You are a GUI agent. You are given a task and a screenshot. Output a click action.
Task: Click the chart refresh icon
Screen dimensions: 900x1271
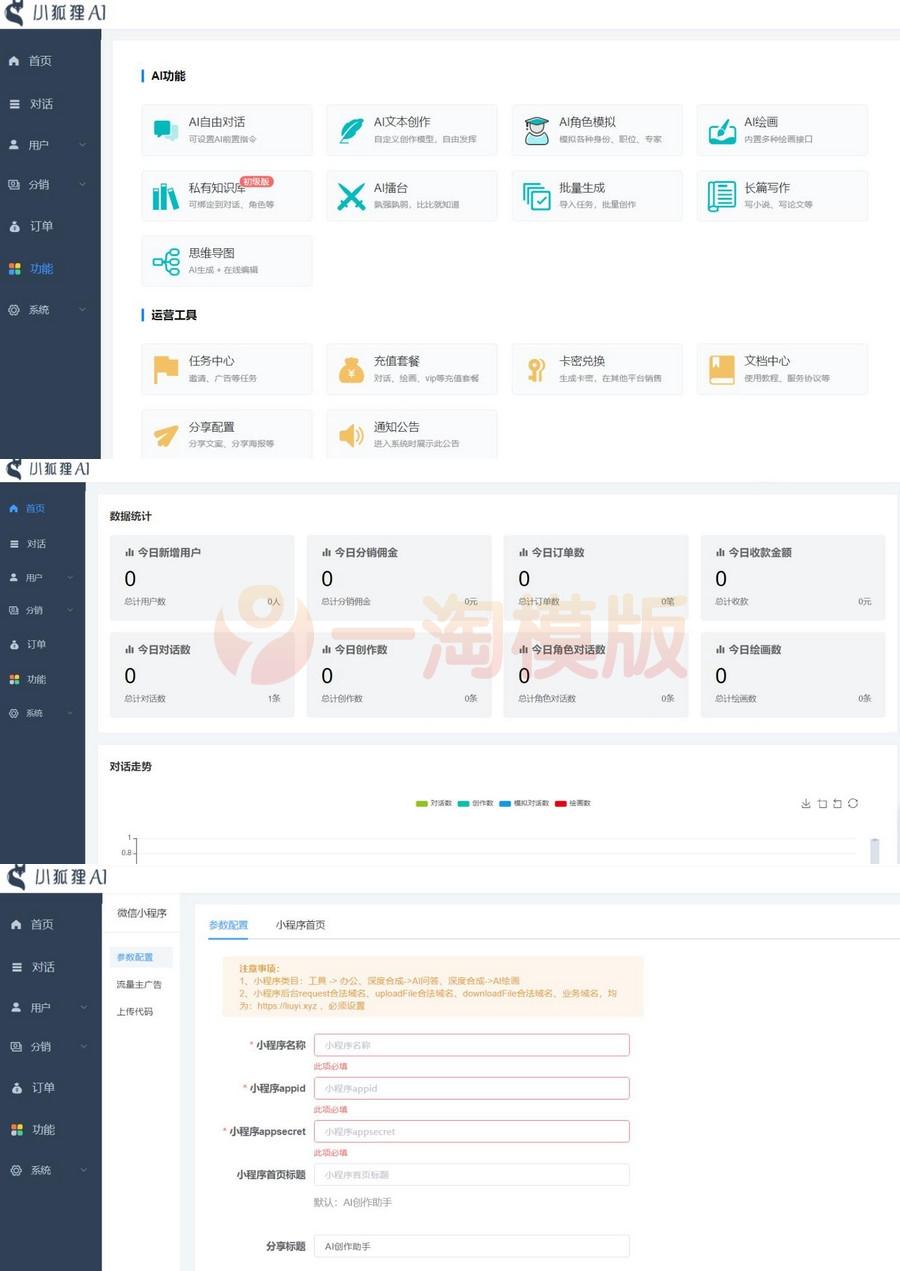coord(853,803)
